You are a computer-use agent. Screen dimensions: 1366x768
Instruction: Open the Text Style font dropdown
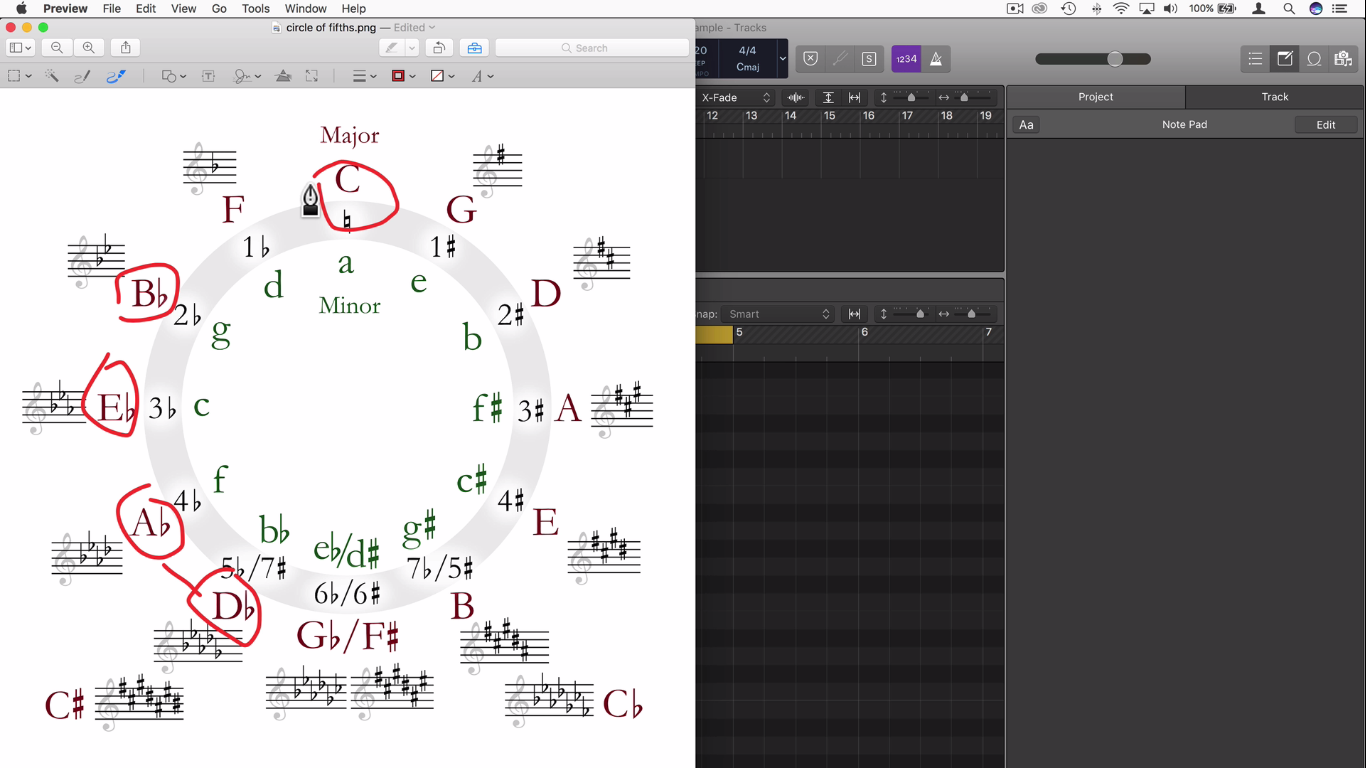[483, 76]
